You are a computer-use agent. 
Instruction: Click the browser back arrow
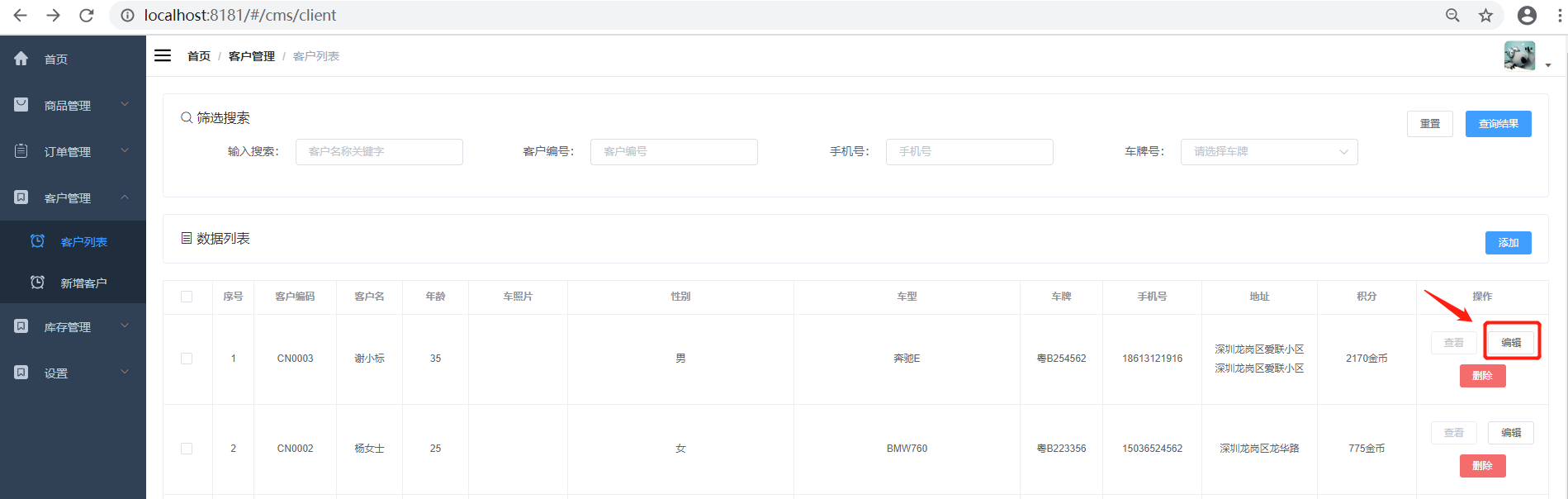point(21,15)
